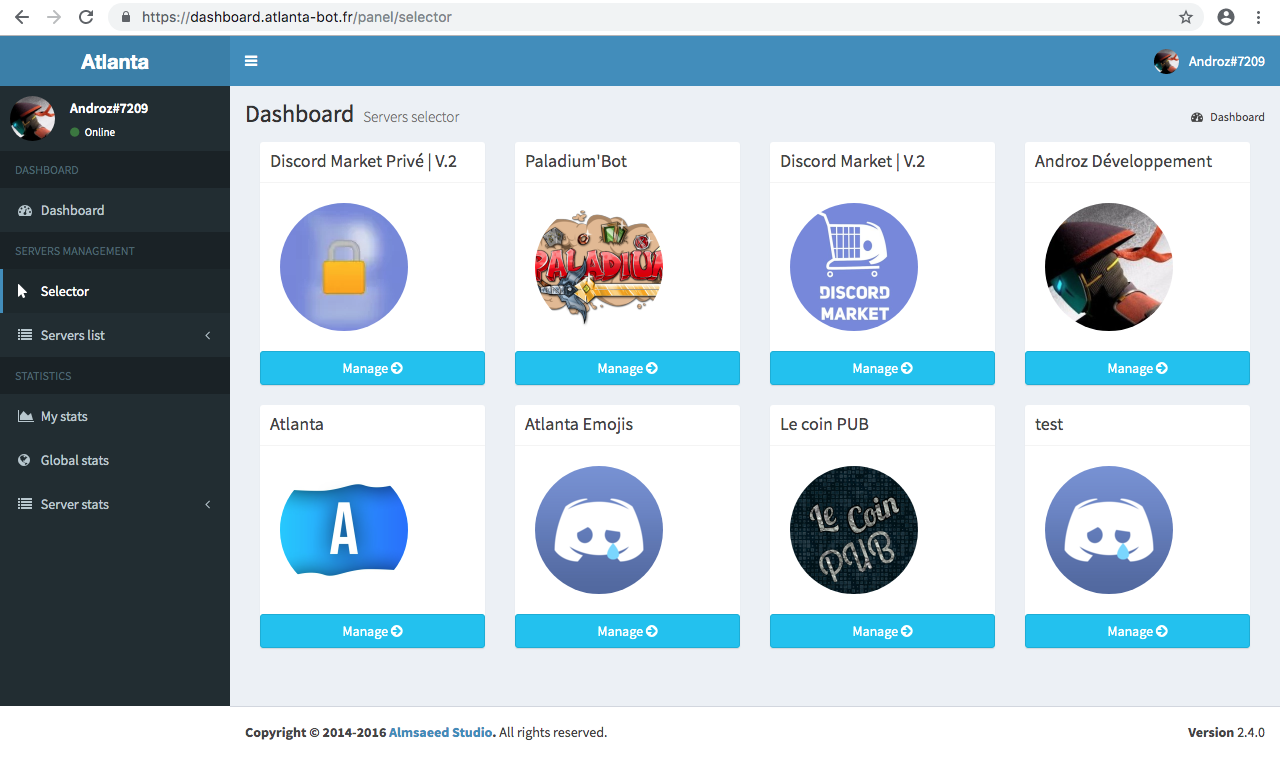This screenshot has width=1280, height=757.
Task: Reload the page with the refresh icon
Action: click(86, 17)
